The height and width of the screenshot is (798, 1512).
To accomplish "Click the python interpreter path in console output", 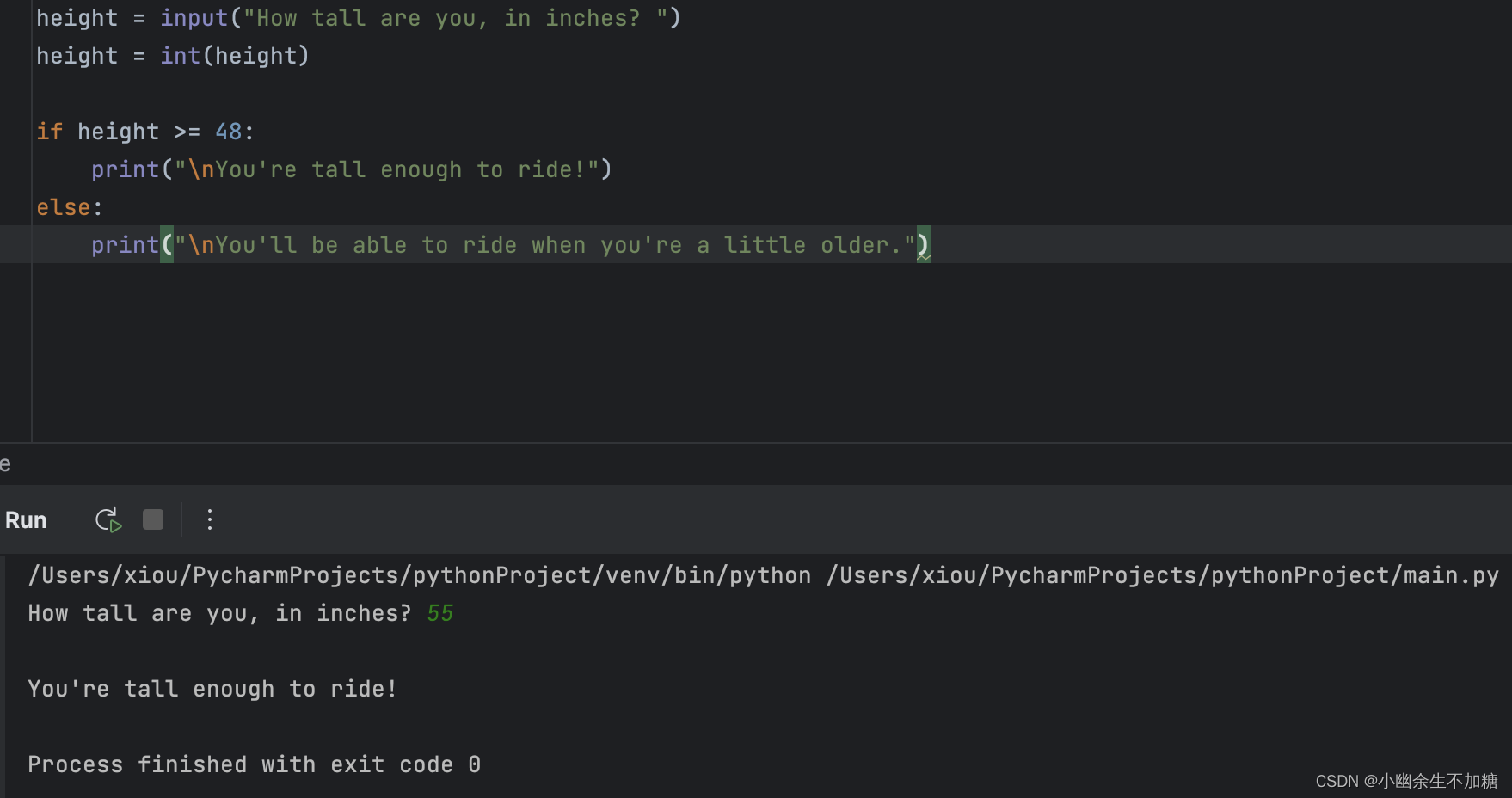I will (420, 575).
